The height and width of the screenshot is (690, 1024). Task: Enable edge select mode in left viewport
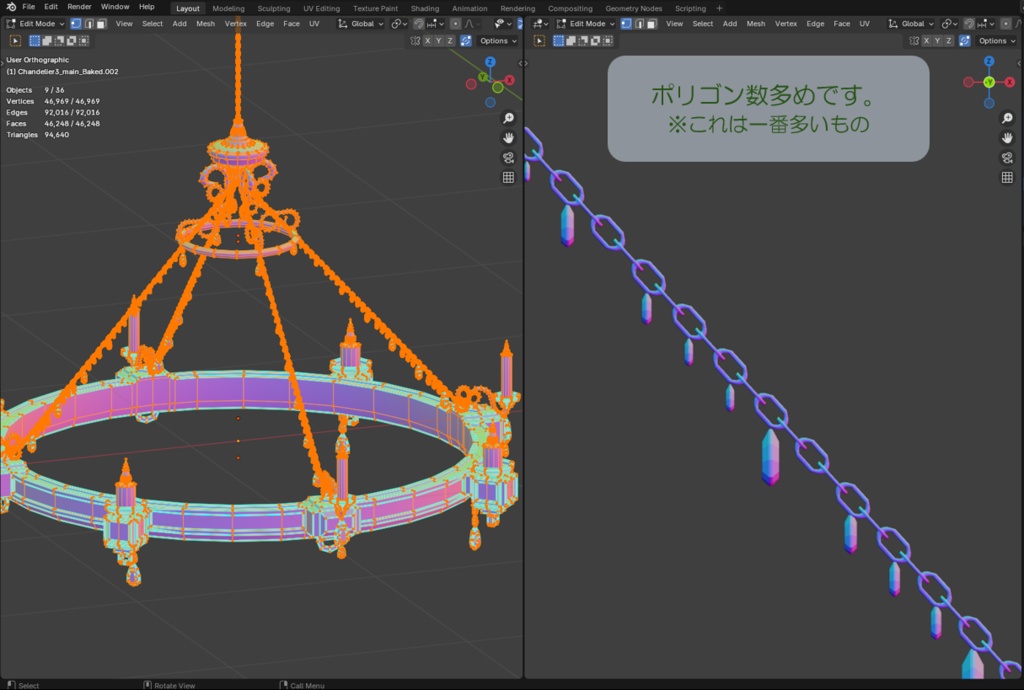click(89, 24)
